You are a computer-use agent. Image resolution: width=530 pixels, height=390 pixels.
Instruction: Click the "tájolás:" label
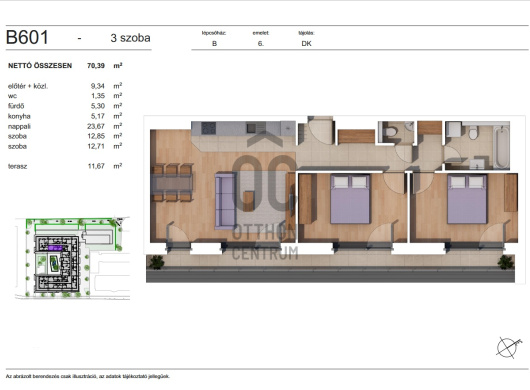306,33
